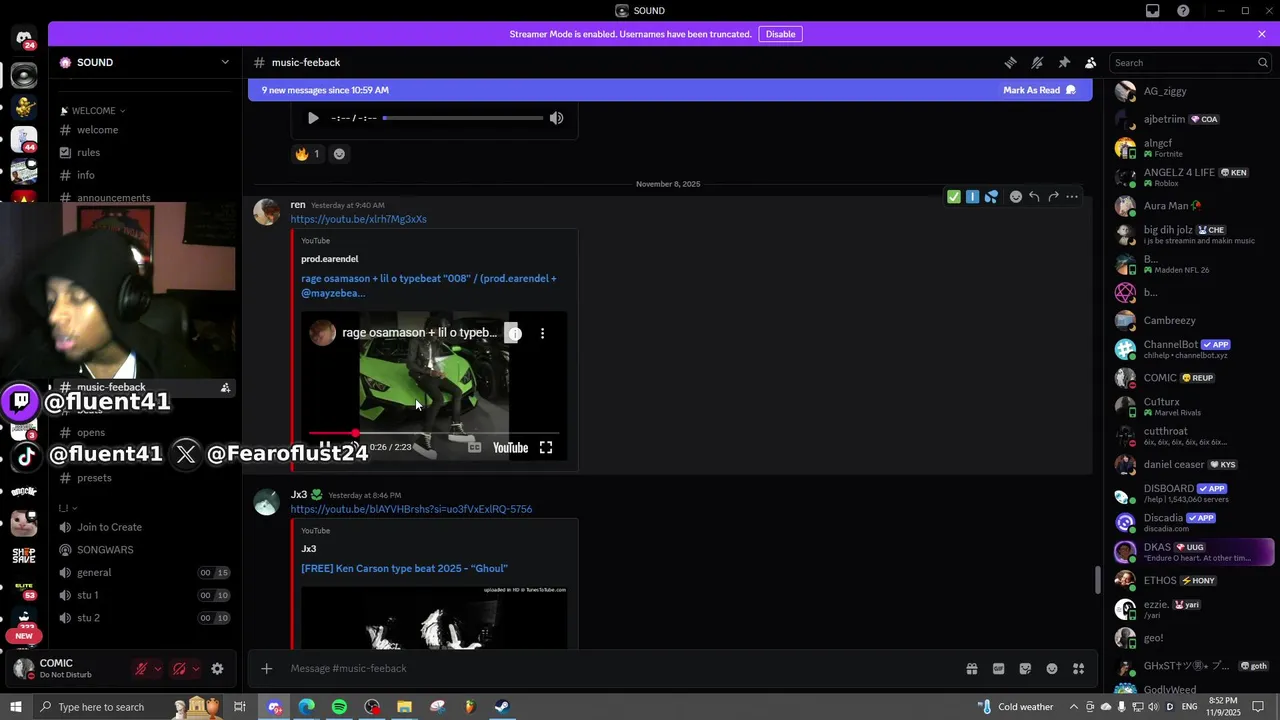The height and width of the screenshot is (720, 1280).
Task: Reply to ren's message arrow
Action: [x=1034, y=196]
